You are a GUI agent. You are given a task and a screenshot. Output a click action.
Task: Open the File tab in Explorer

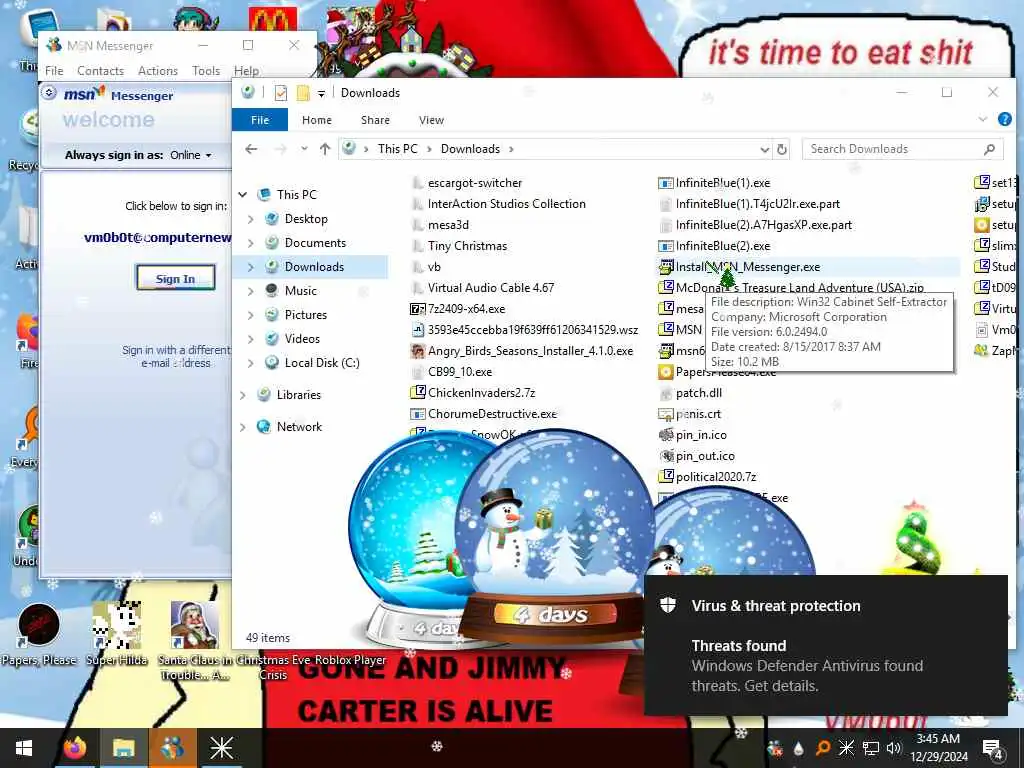pyautogui.click(x=260, y=120)
